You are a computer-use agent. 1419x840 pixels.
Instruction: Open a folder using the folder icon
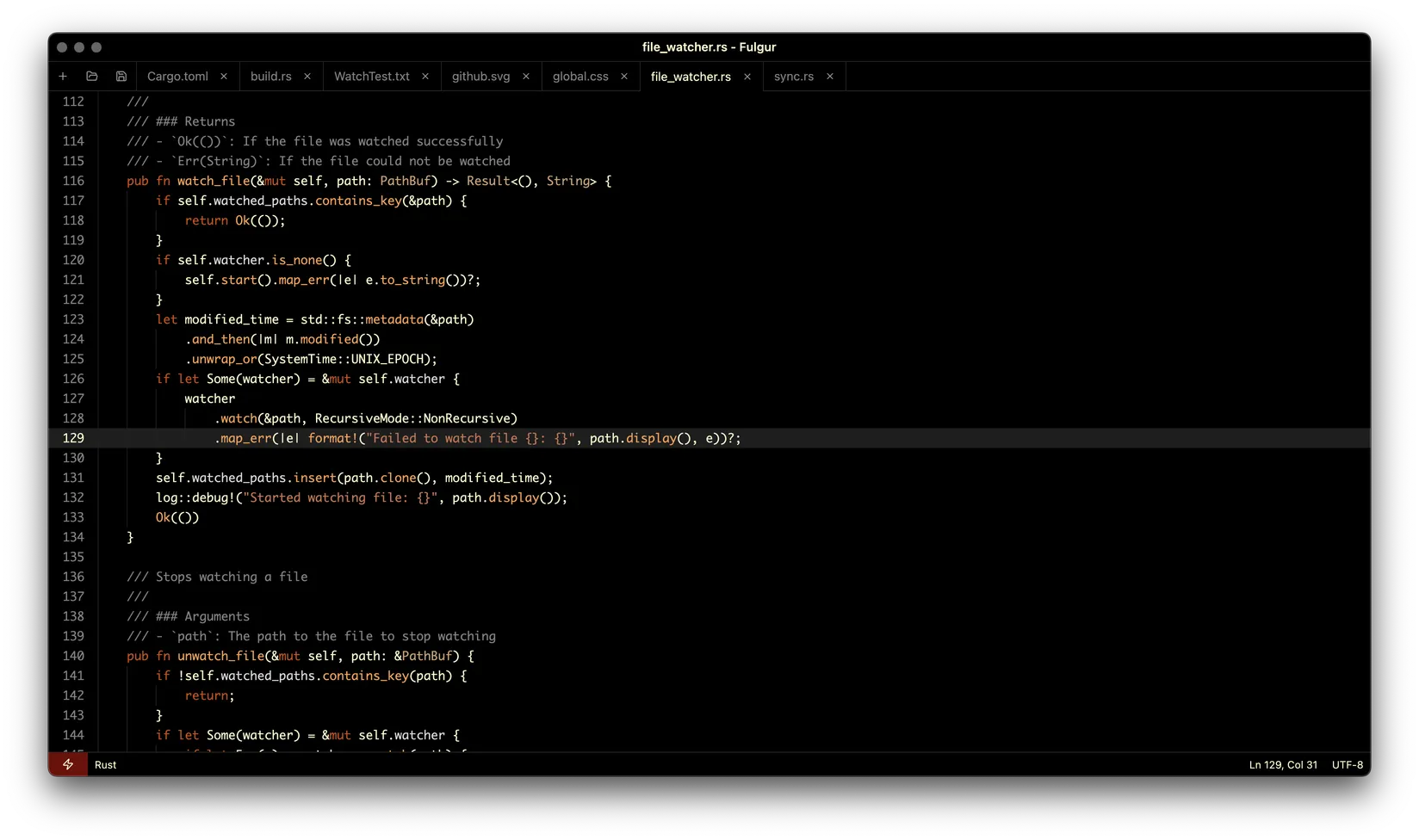[92, 77]
